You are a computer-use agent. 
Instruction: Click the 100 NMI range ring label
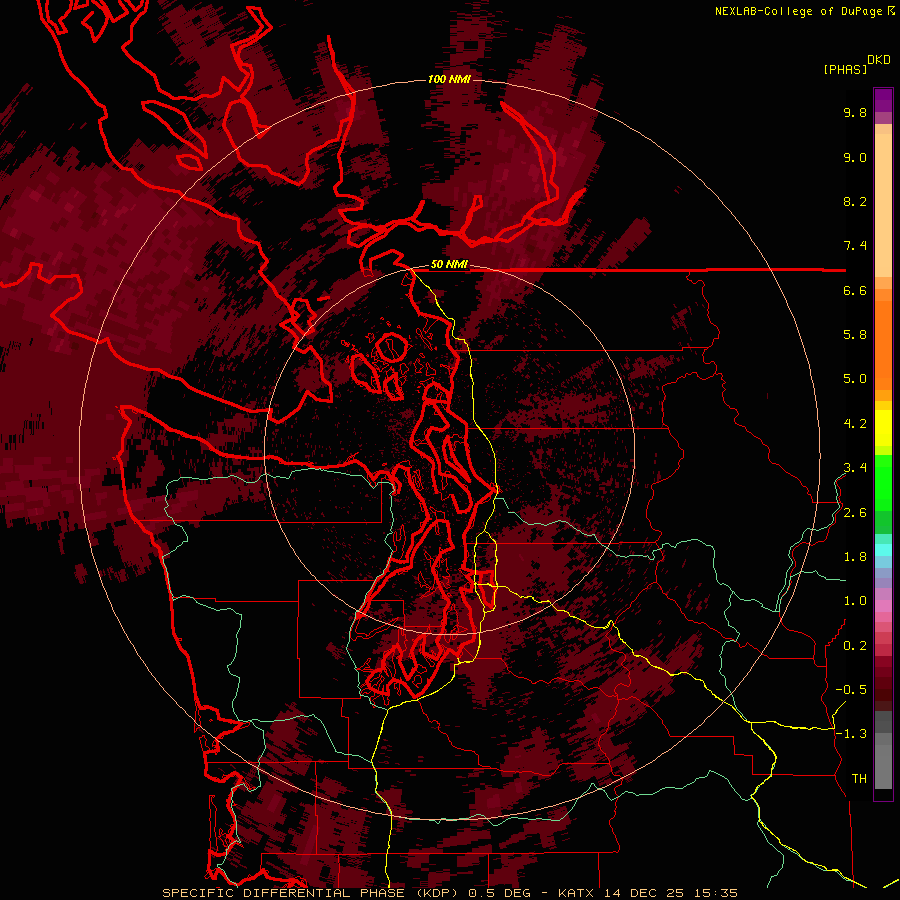[x=449, y=79]
